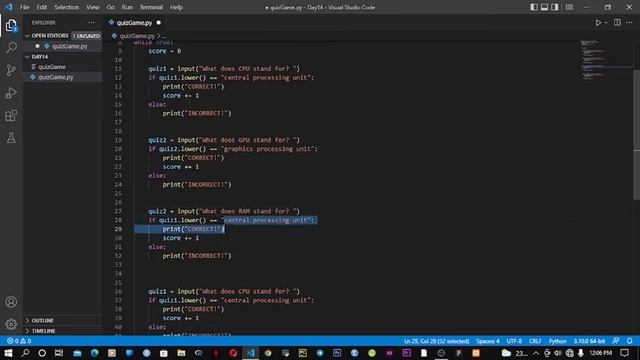Open the Explorer view in the activity bar
The image size is (640, 360).
point(11,25)
